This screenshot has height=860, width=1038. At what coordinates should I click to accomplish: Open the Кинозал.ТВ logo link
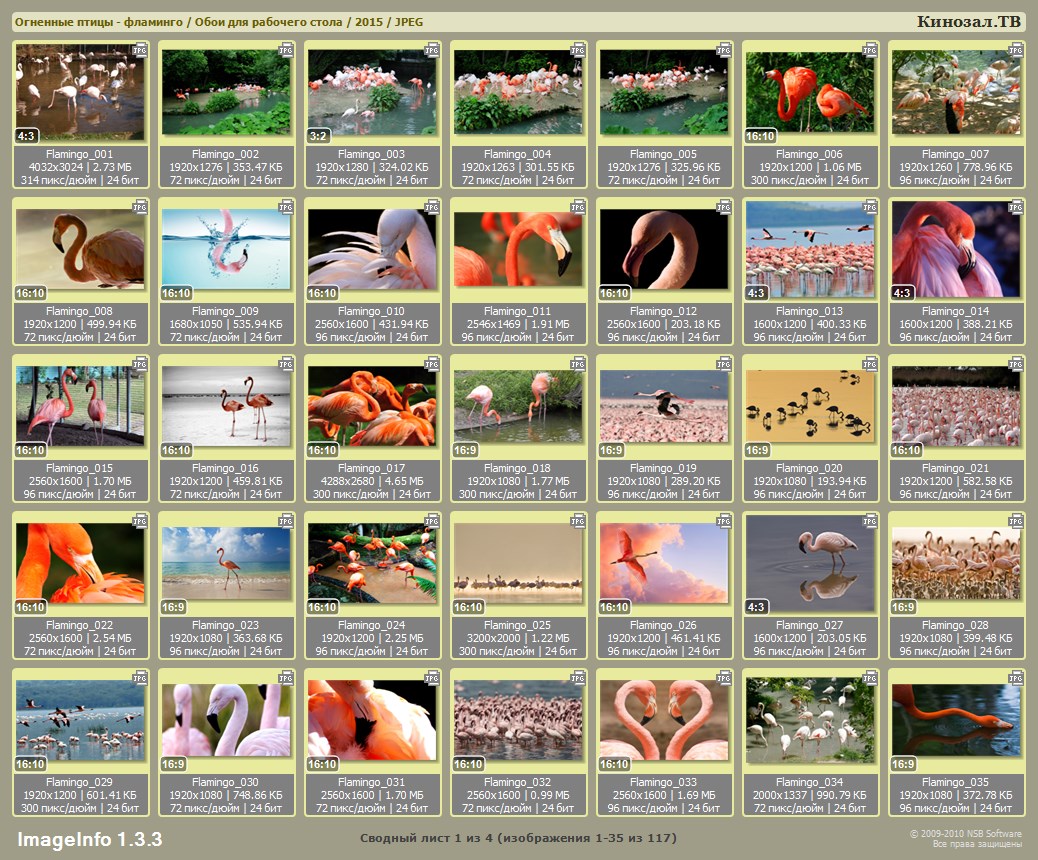[x=968, y=21]
